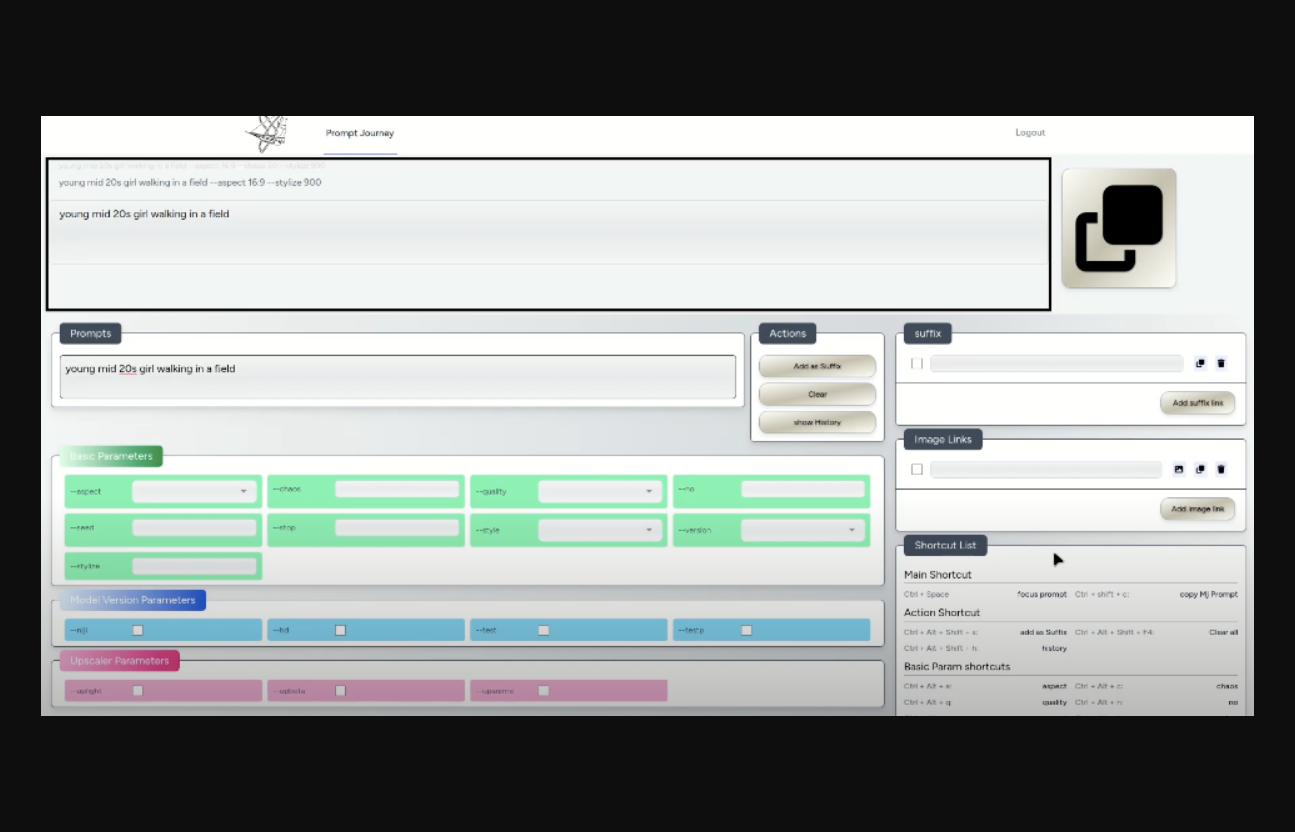Tick the --hd model version checkbox

point(340,630)
